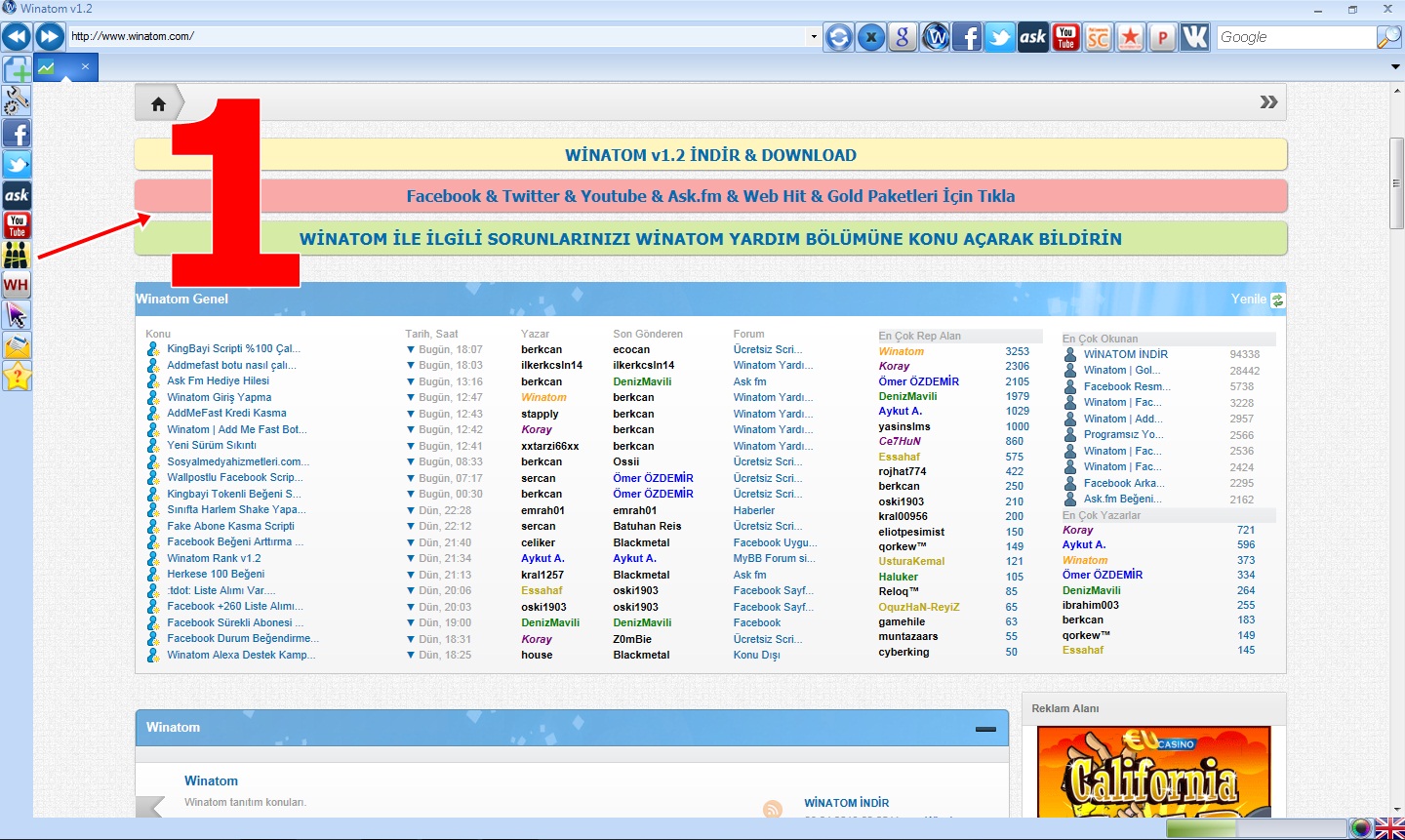This screenshot has width=1405, height=840.
Task: Open the tab list dropdown arrow at far right
Action: (x=1395, y=67)
